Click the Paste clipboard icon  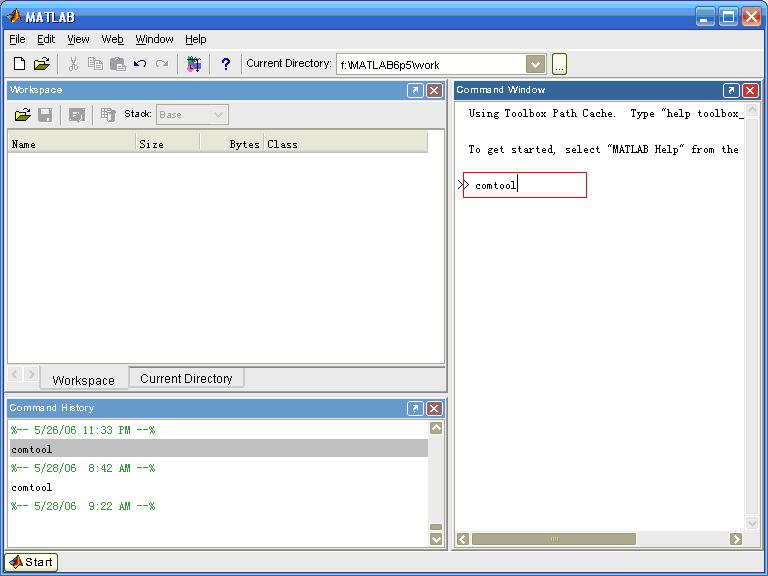(118, 64)
